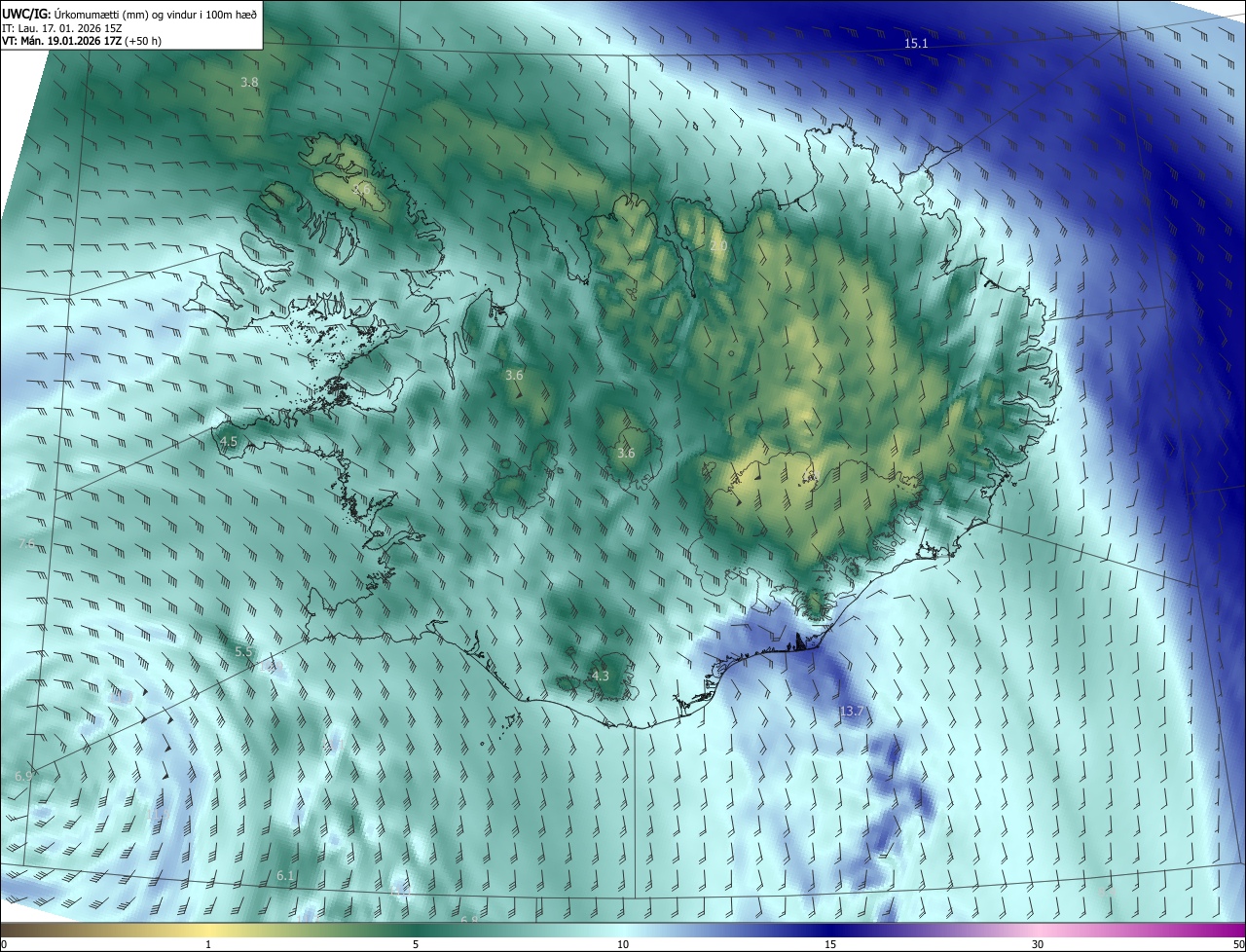1246x952 pixels.
Task: Click the 3.8 value label on the map
Action: (x=249, y=83)
